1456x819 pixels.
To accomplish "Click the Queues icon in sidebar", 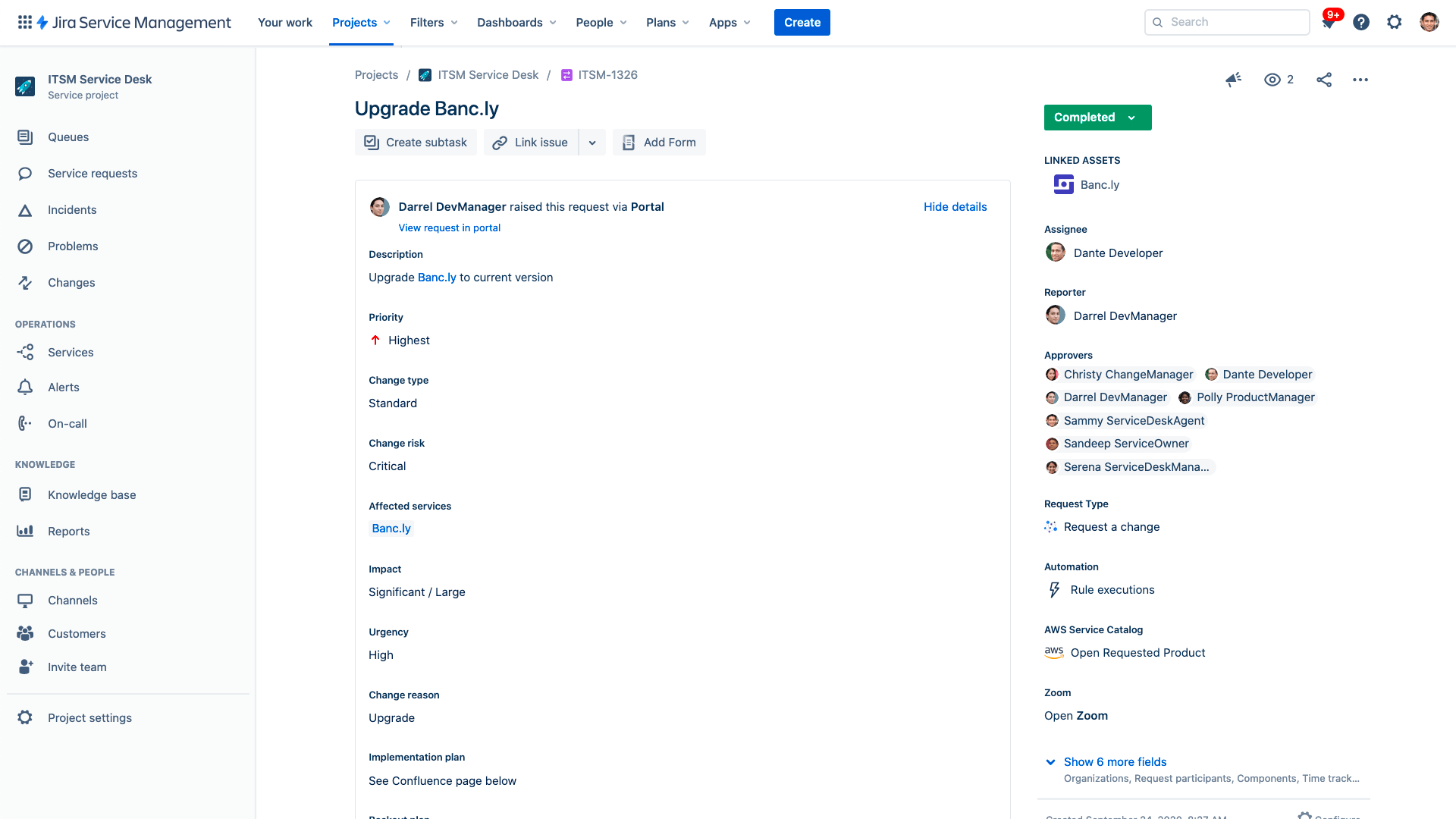I will pyautogui.click(x=25, y=137).
